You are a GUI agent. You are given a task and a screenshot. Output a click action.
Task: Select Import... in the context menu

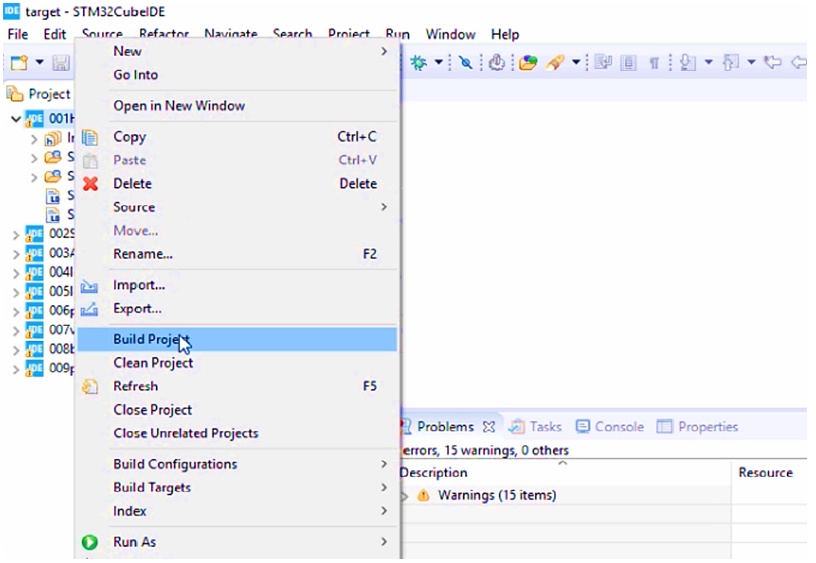(237, 285)
